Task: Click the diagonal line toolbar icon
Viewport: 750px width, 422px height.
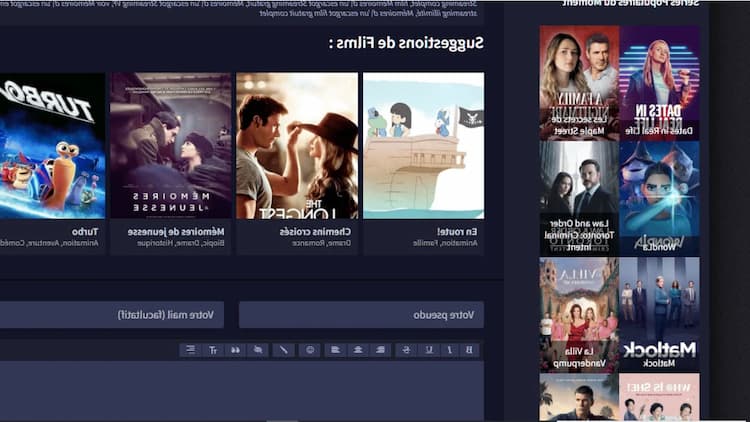Action: [284, 350]
